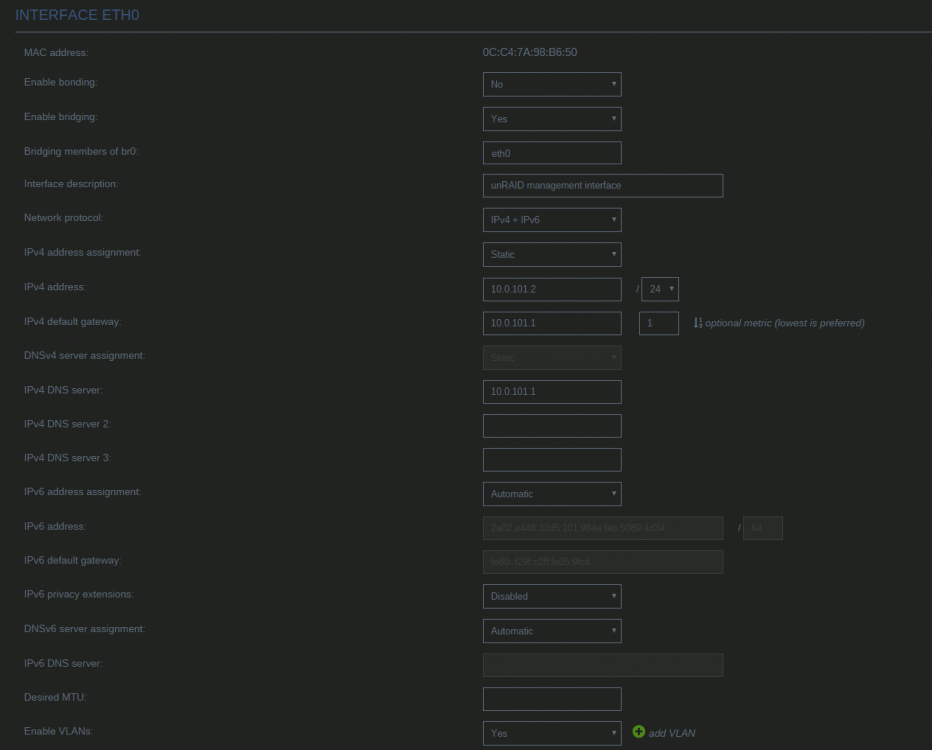
Task: Click the IPv6 DNS server field
Action: click(x=603, y=665)
